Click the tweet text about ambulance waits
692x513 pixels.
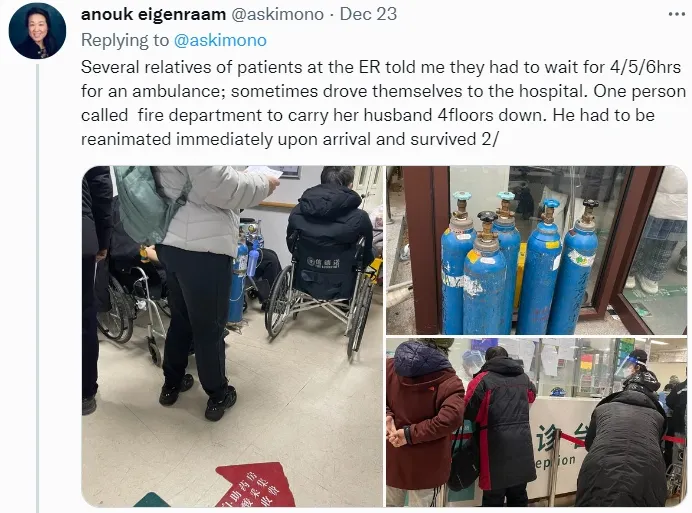[x=383, y=103]
